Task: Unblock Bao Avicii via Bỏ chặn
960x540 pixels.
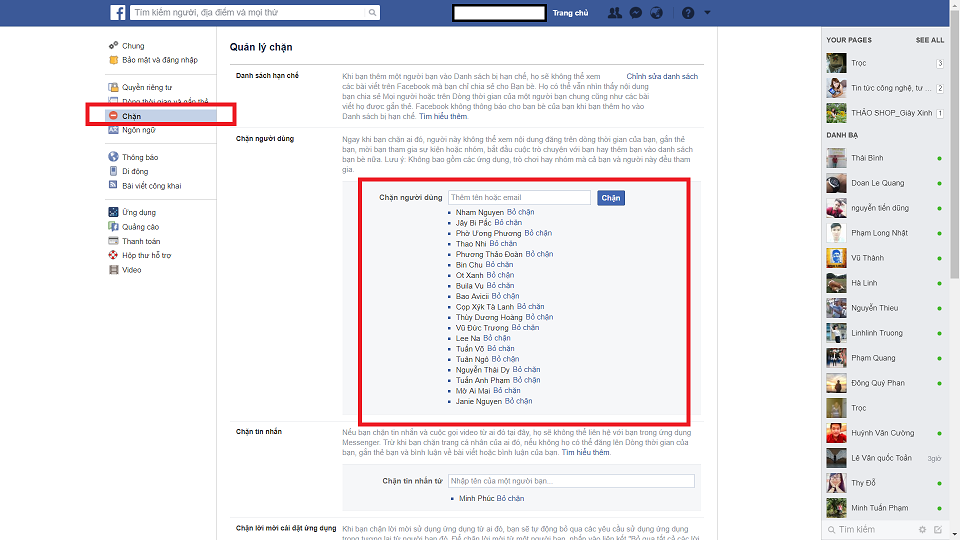Action: point(505,296)
